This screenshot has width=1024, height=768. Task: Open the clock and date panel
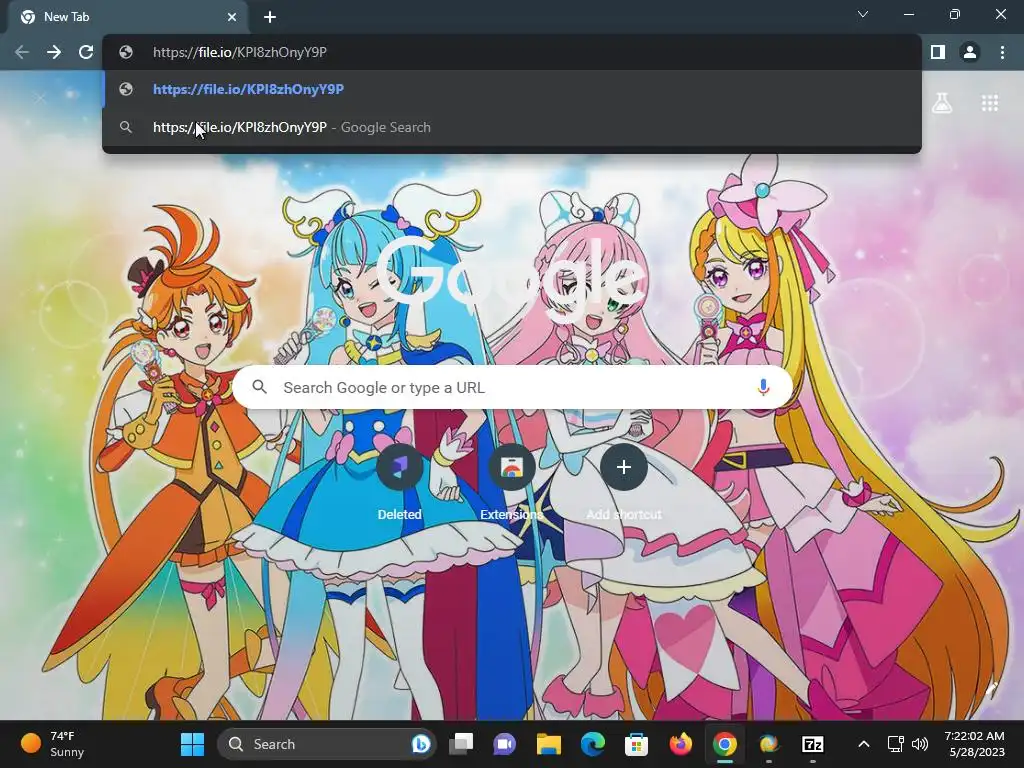pos(974,744)
